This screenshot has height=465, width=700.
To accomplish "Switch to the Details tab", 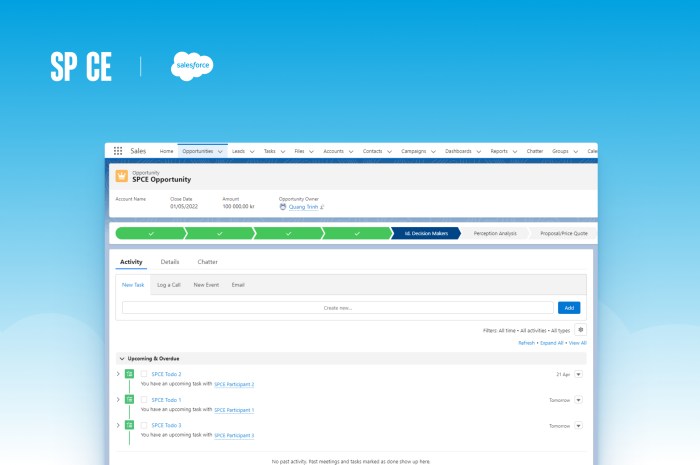I will pyautogui.click(x=170, y=262).
